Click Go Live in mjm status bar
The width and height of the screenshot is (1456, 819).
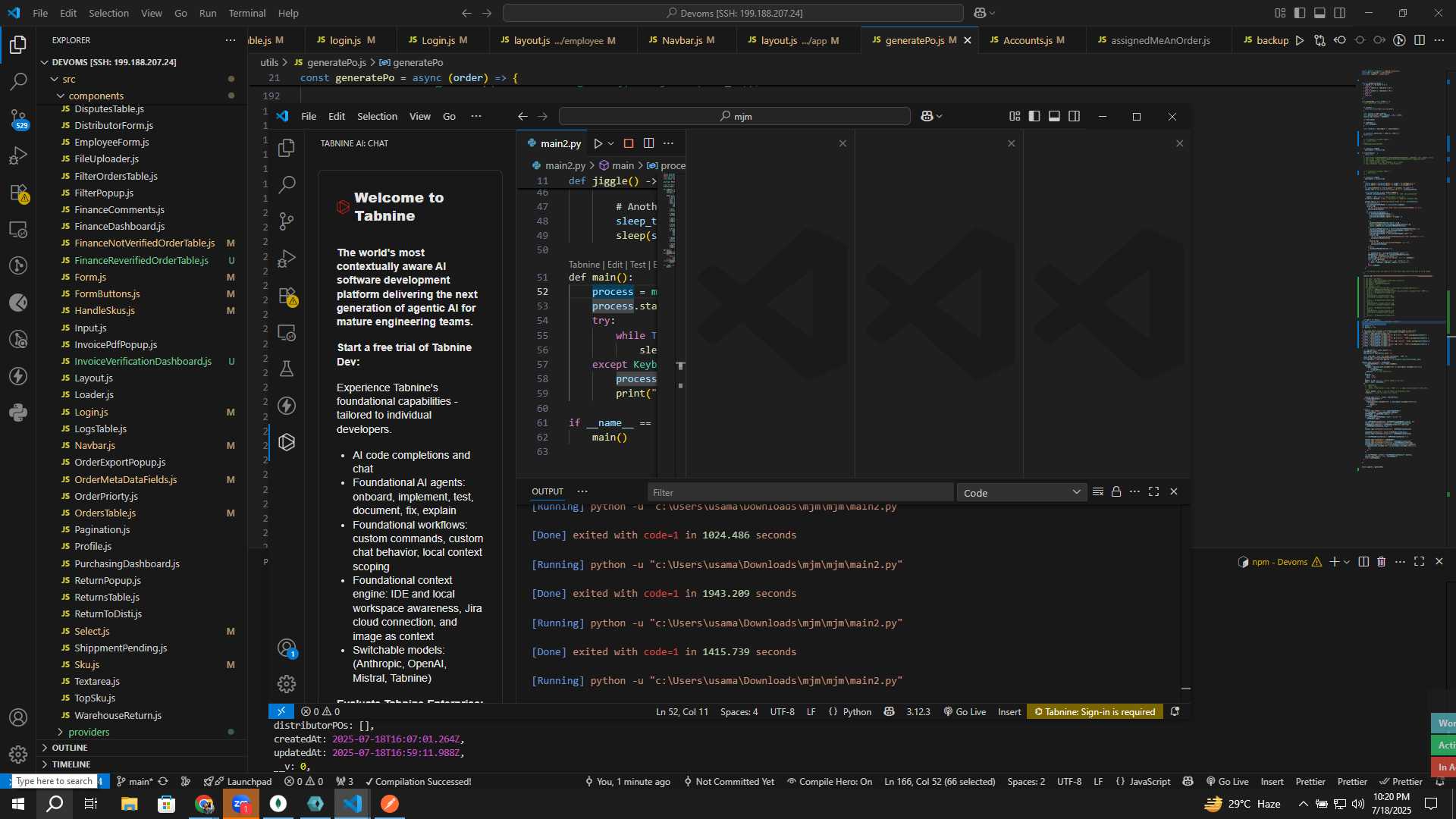pos(965,712)
